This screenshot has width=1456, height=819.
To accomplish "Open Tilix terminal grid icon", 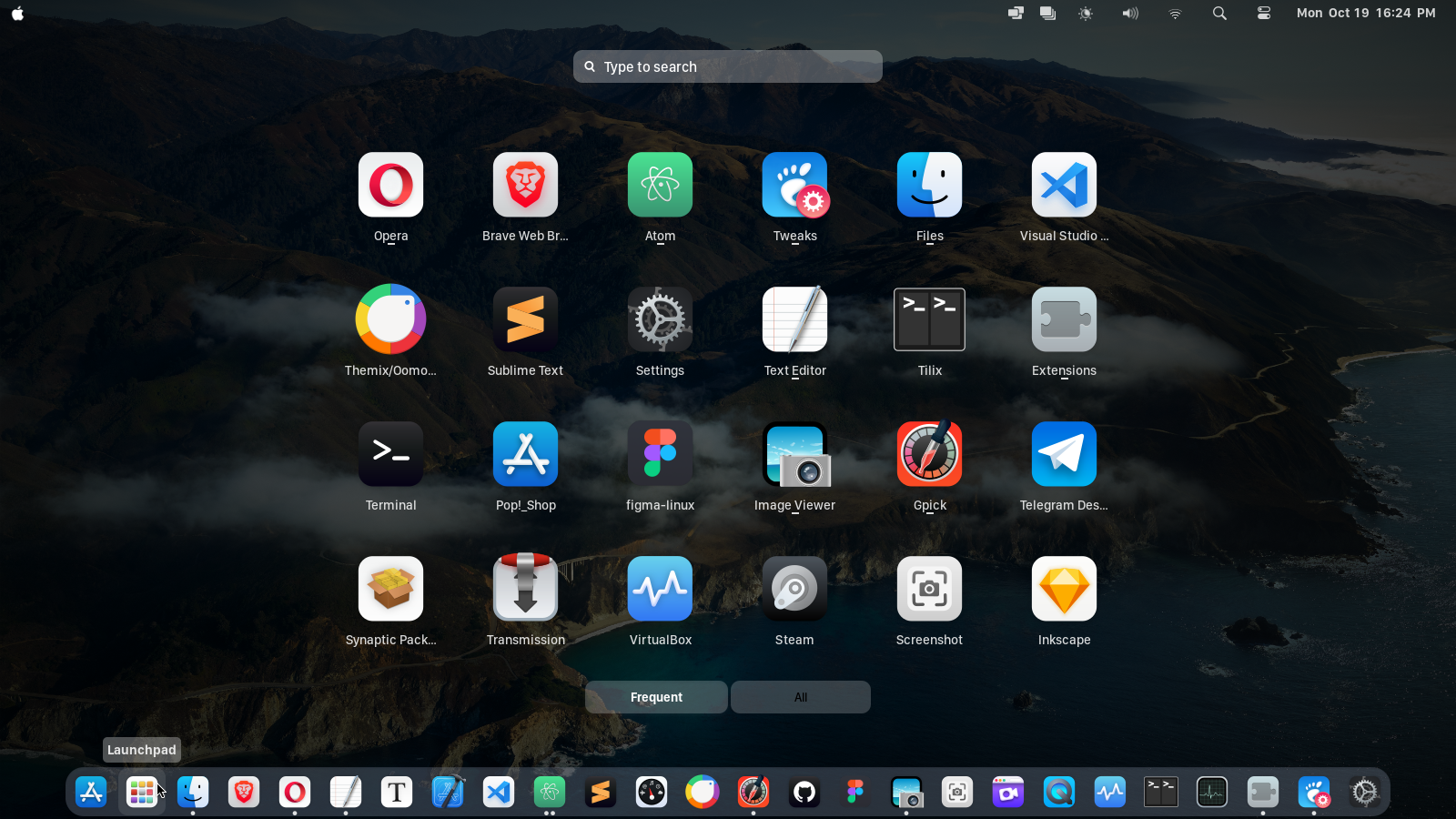I will (x=929, y=319).
